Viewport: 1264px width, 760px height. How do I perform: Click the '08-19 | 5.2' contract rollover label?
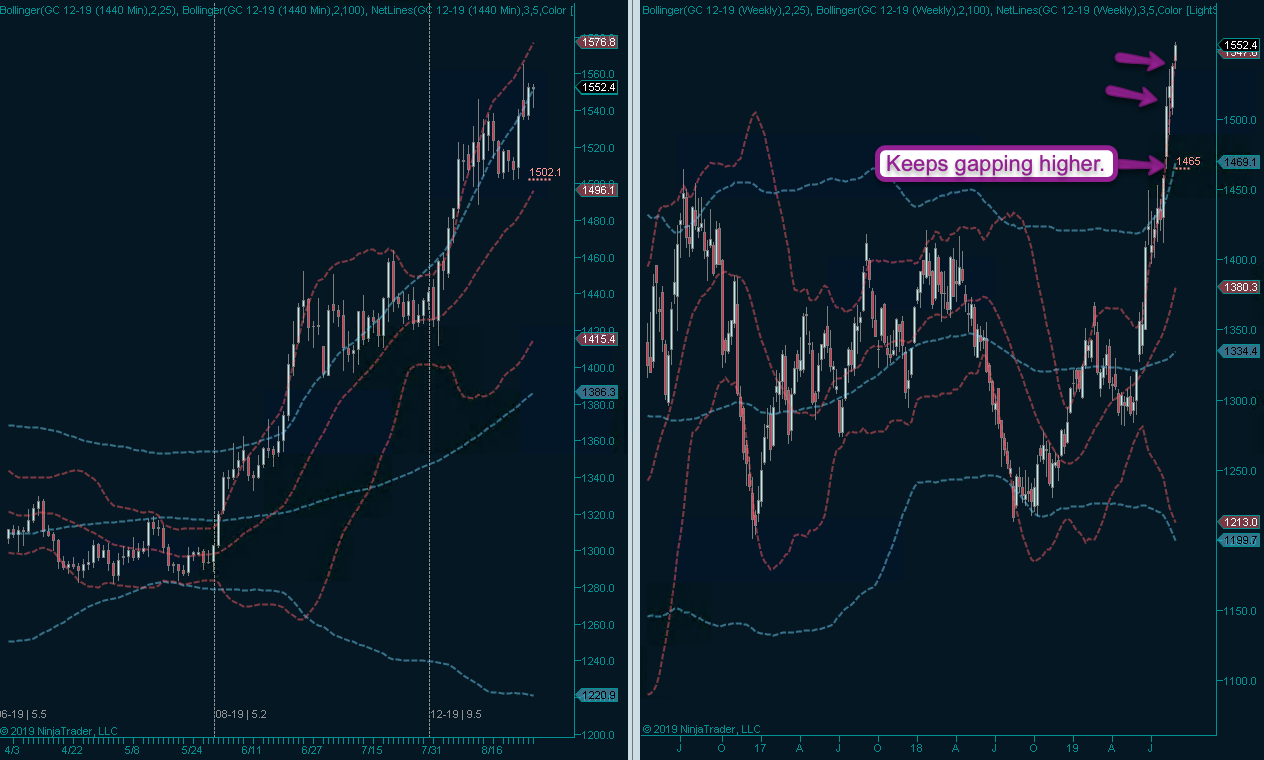tap(243, 715)
